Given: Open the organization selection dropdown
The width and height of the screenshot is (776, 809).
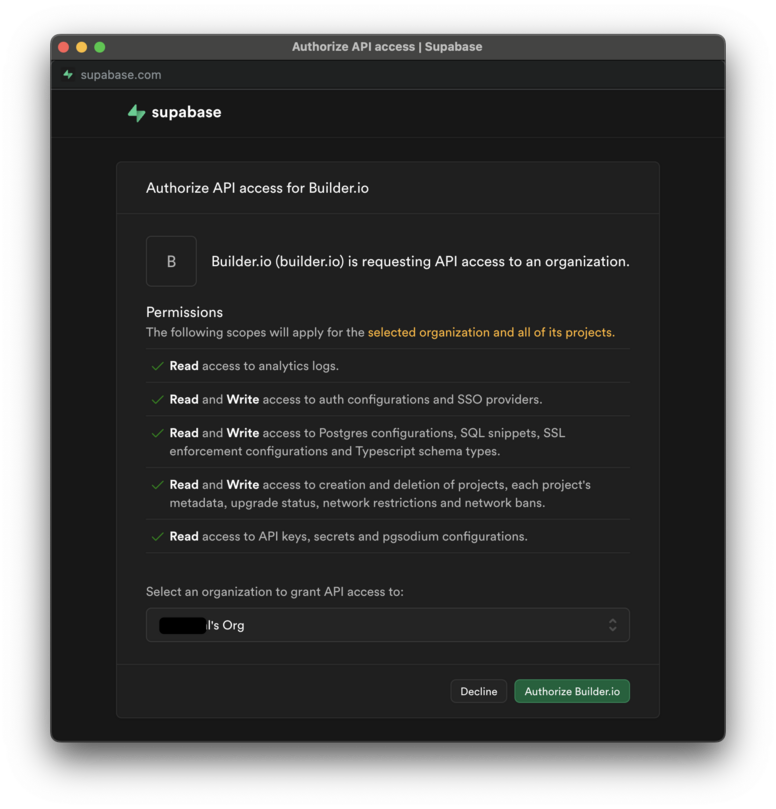Looking at the screenshot, I should tap(387, 625).
